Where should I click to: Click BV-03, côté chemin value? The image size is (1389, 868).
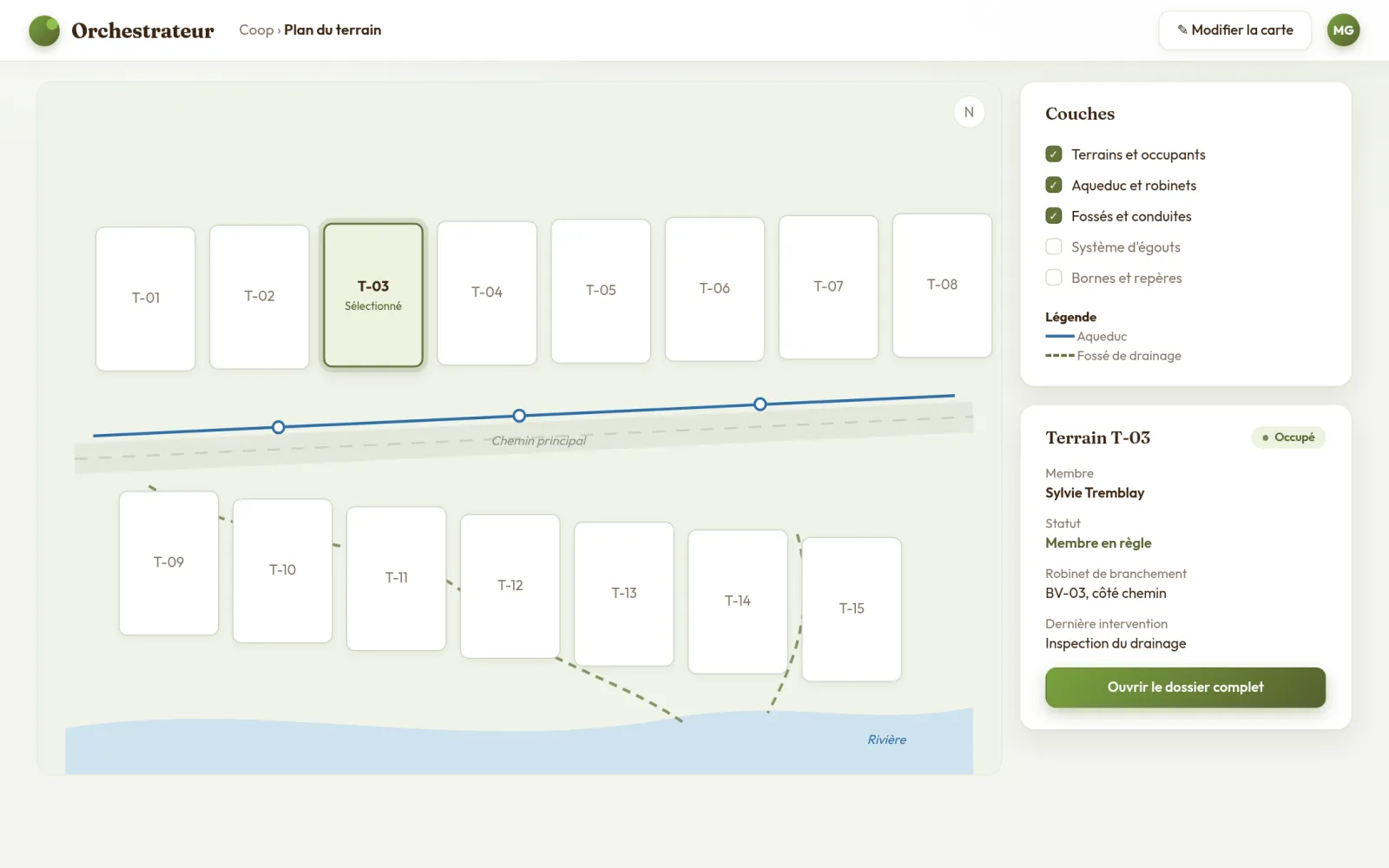point(1106,594)
